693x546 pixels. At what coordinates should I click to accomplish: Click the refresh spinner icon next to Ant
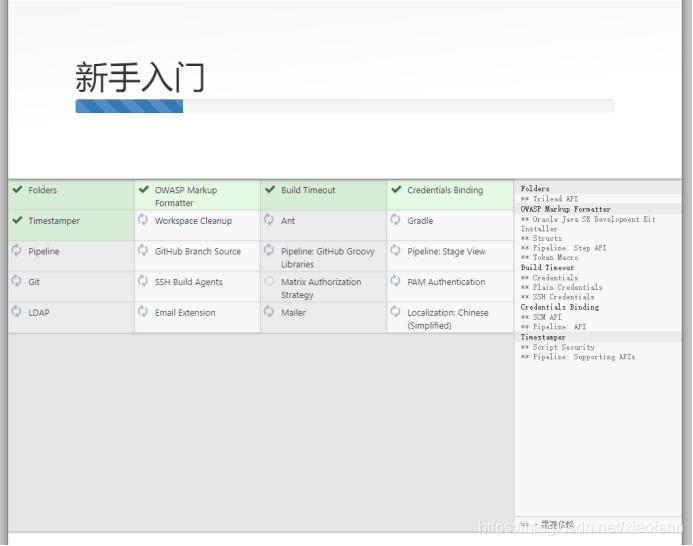(x=269, y=219)
